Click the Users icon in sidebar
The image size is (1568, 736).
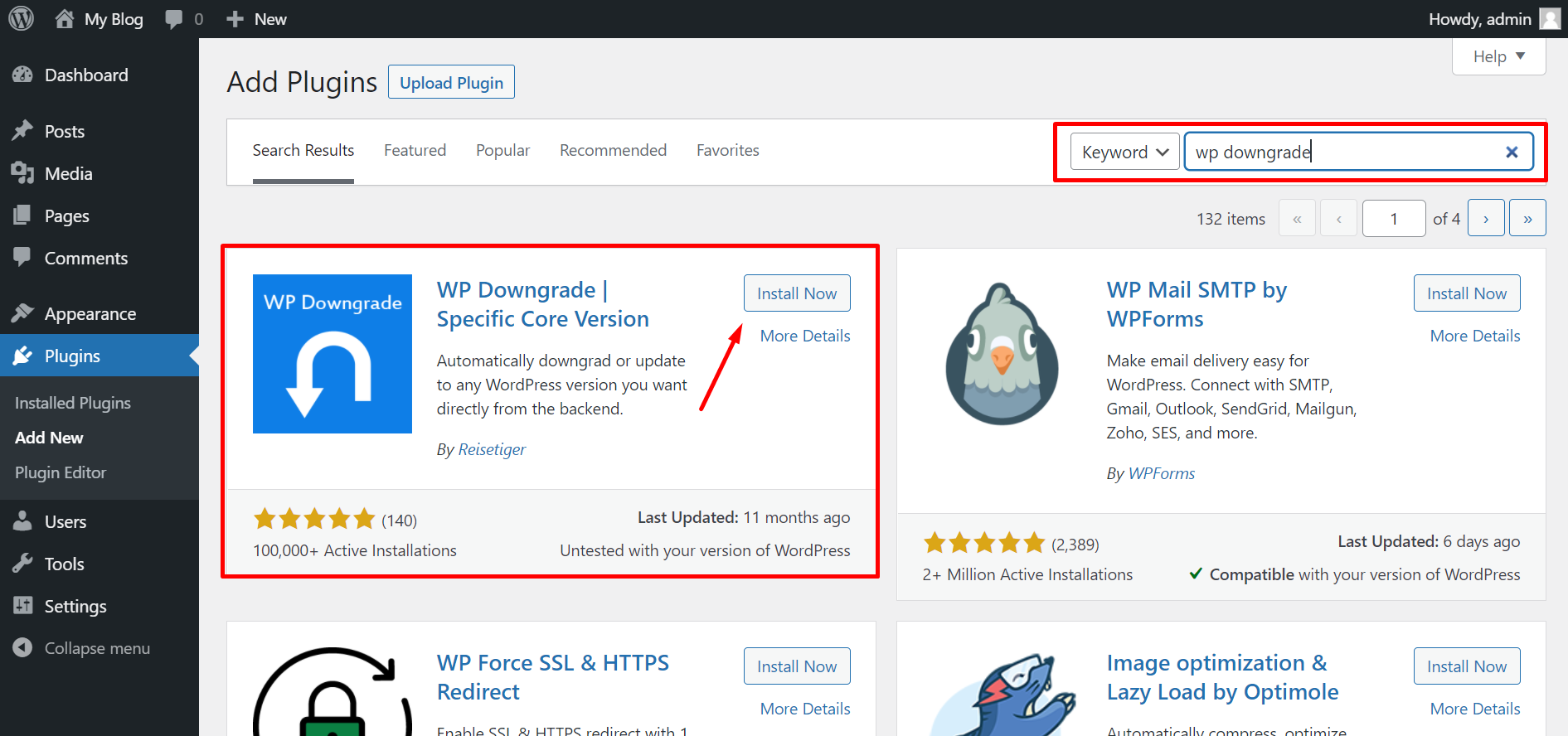(x=22, y=521)
